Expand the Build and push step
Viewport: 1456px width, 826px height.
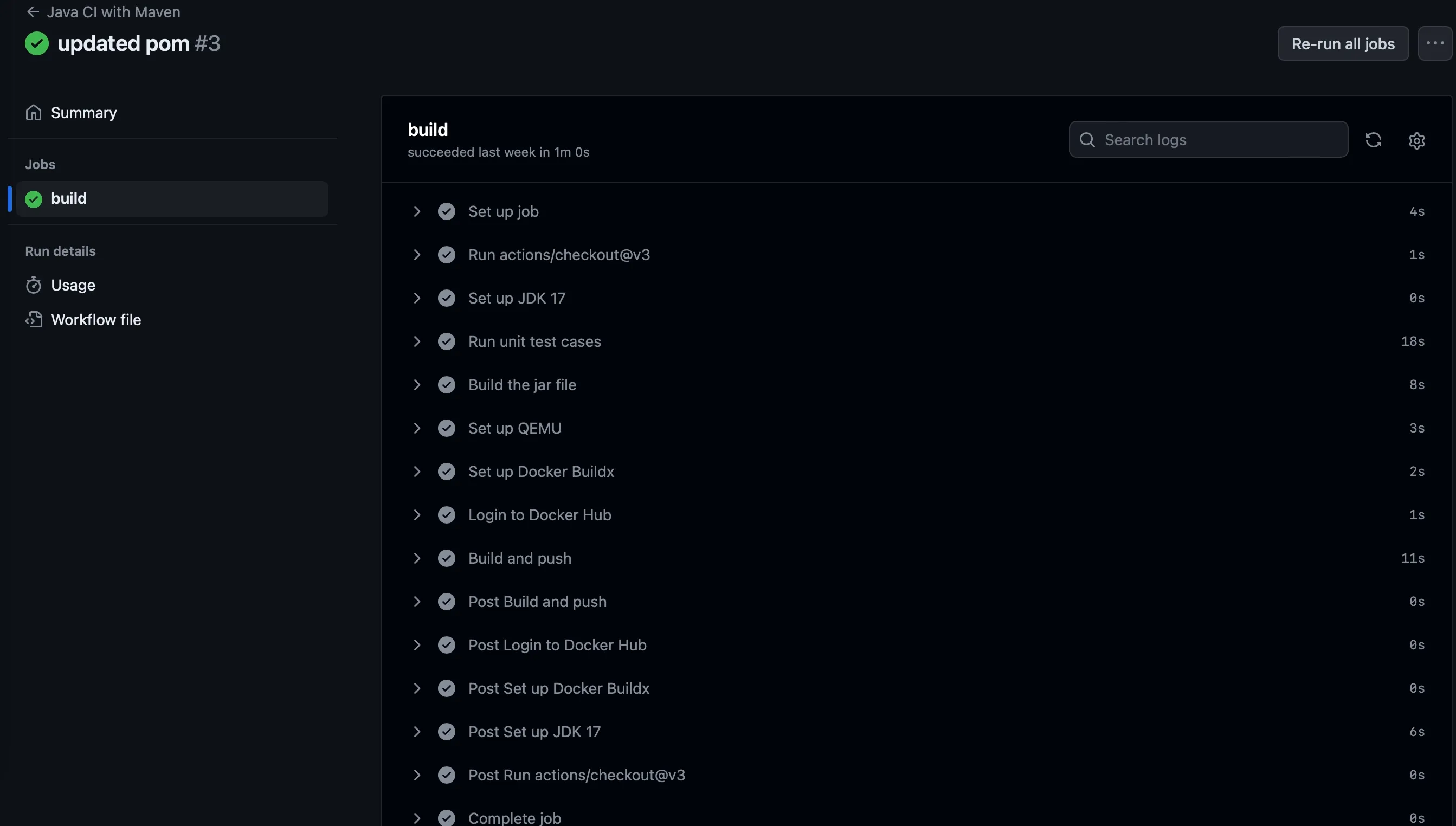pyautogui.click(x=417, y=558)
